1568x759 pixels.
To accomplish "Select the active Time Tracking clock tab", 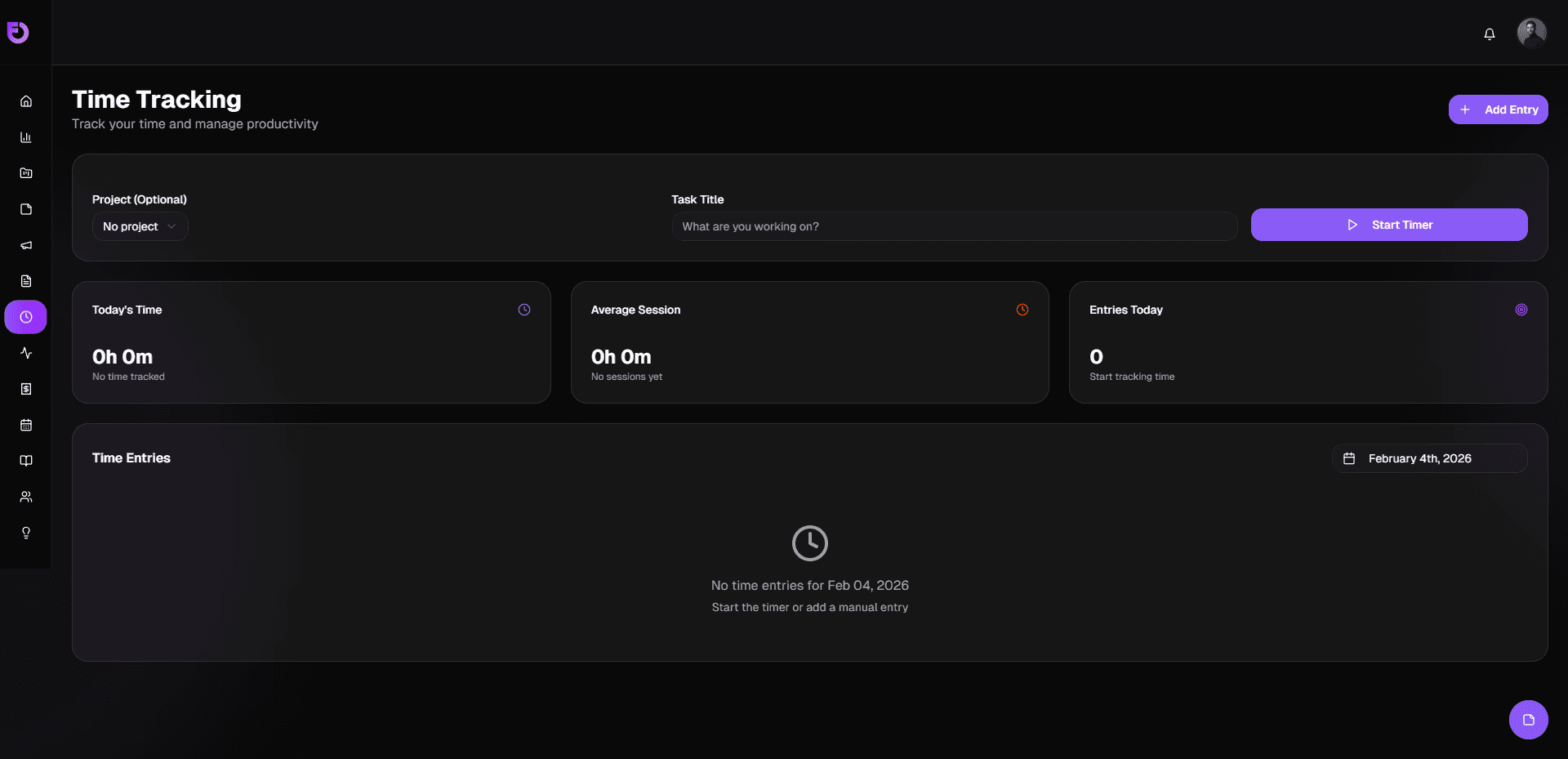I will point(26,317).
